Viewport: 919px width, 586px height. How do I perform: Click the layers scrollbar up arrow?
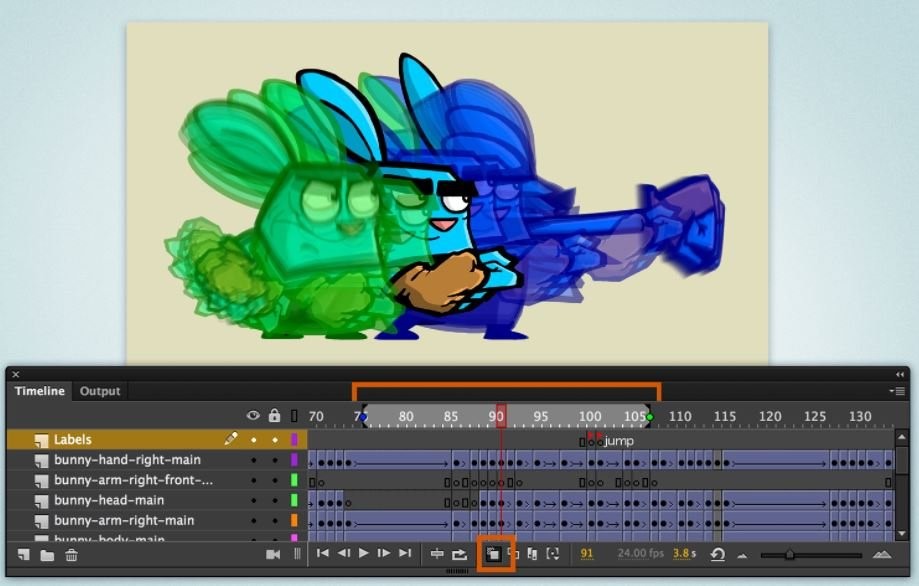[x=901, y=437]
